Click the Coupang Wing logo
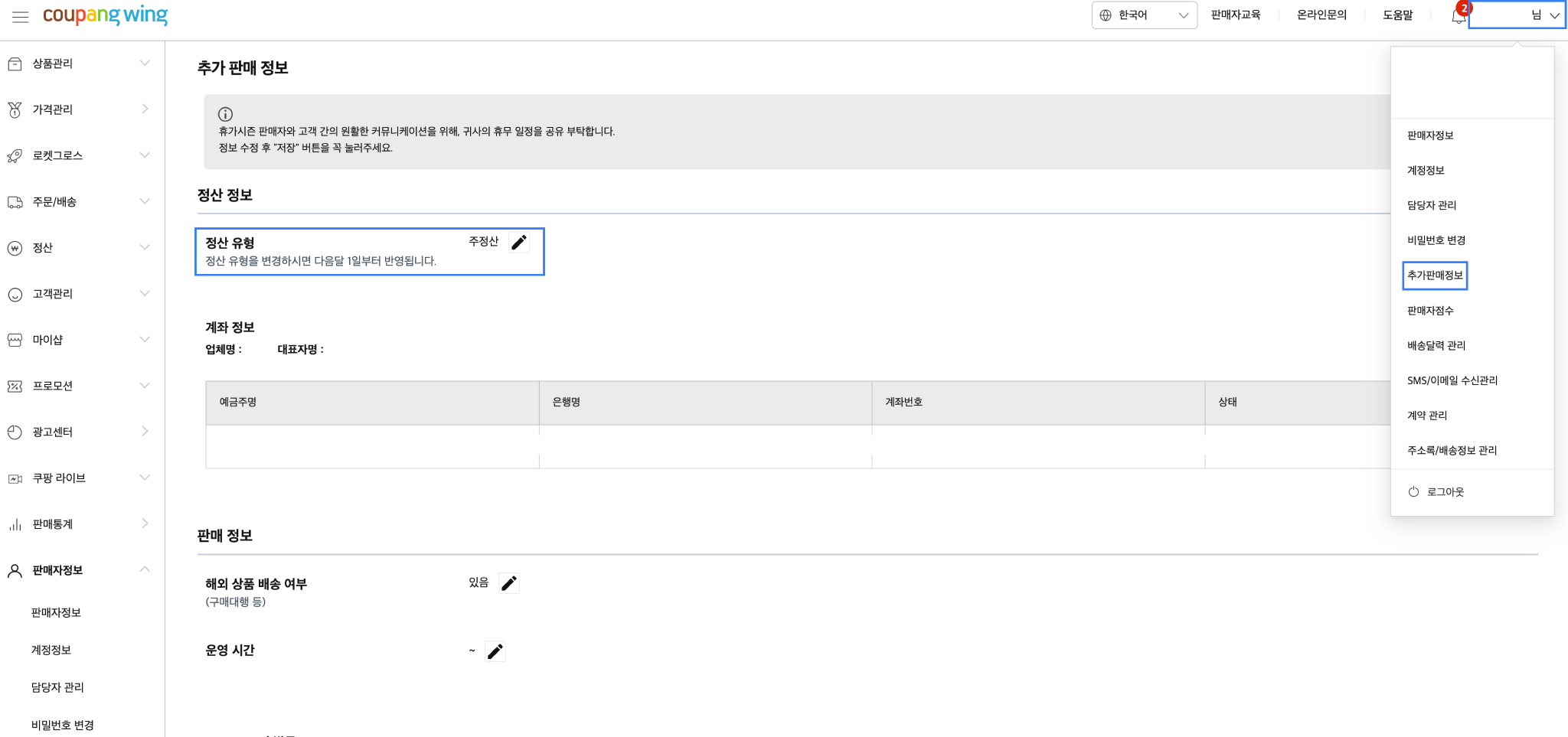Screen dimensions: 1568x737 point(105,15)
